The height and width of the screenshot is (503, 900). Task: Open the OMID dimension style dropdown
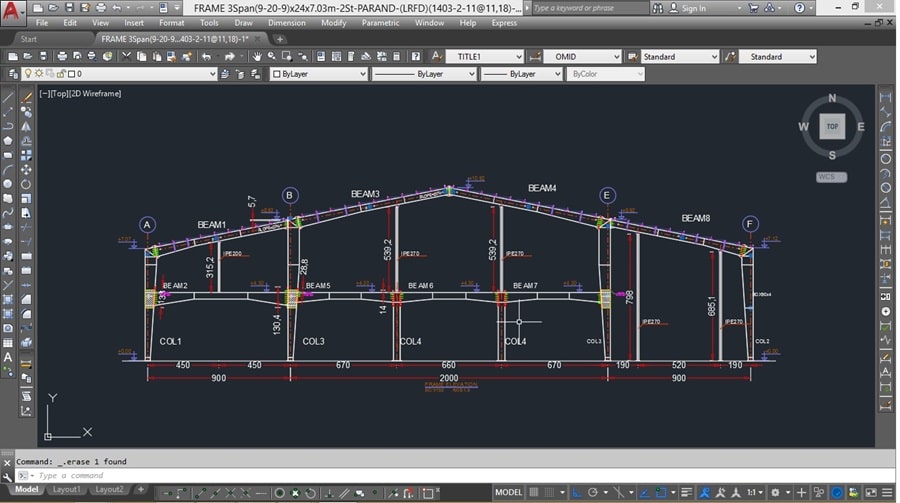tap(583, 56)
